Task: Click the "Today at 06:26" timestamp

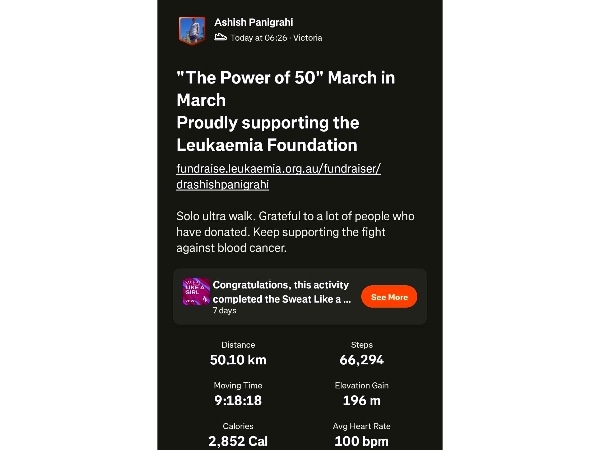Action: coord(258,38)
